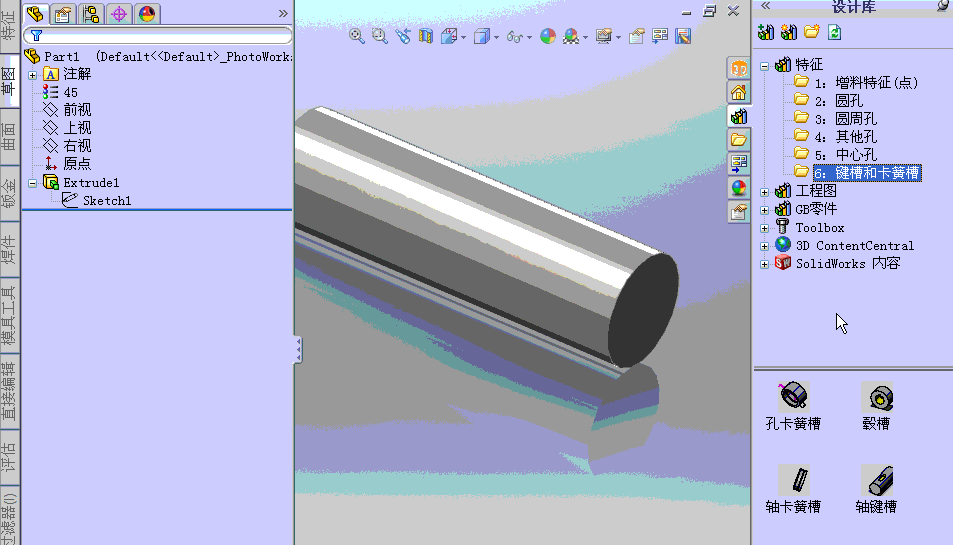Open the File Explorer task pane tab
953x545 pixels.
pos(738,140)
